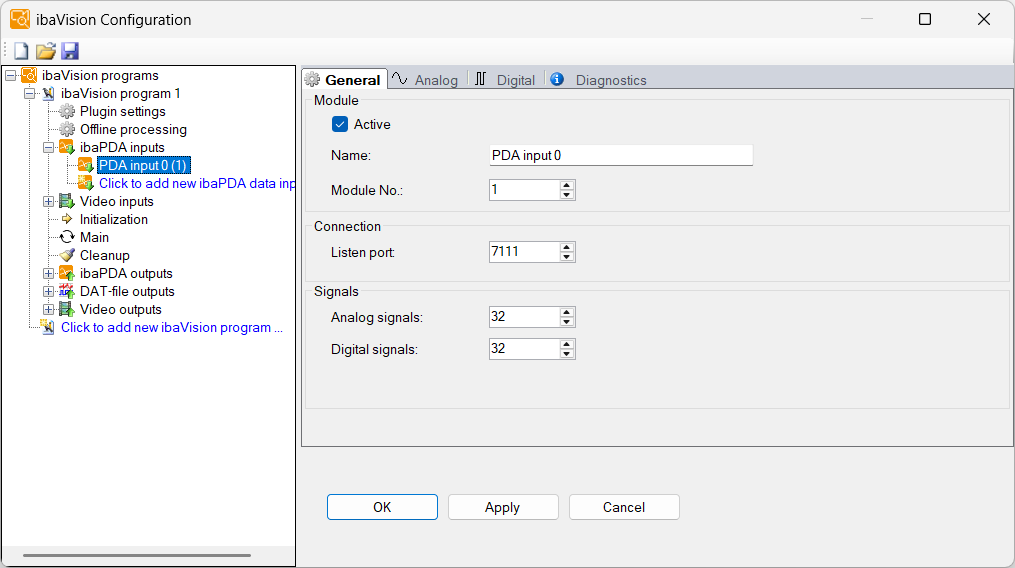Select the Offline processing tree item
This screenshot has height=568, width=1015.
point(133,130)
